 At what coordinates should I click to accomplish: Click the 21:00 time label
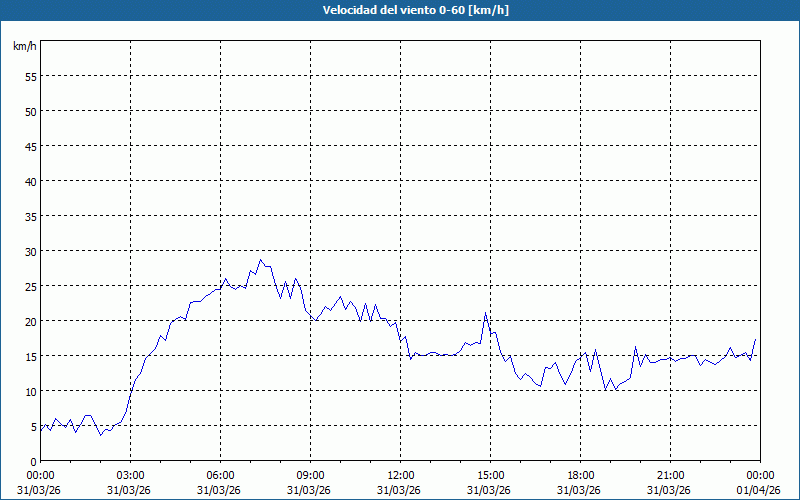tap(670, 475)
